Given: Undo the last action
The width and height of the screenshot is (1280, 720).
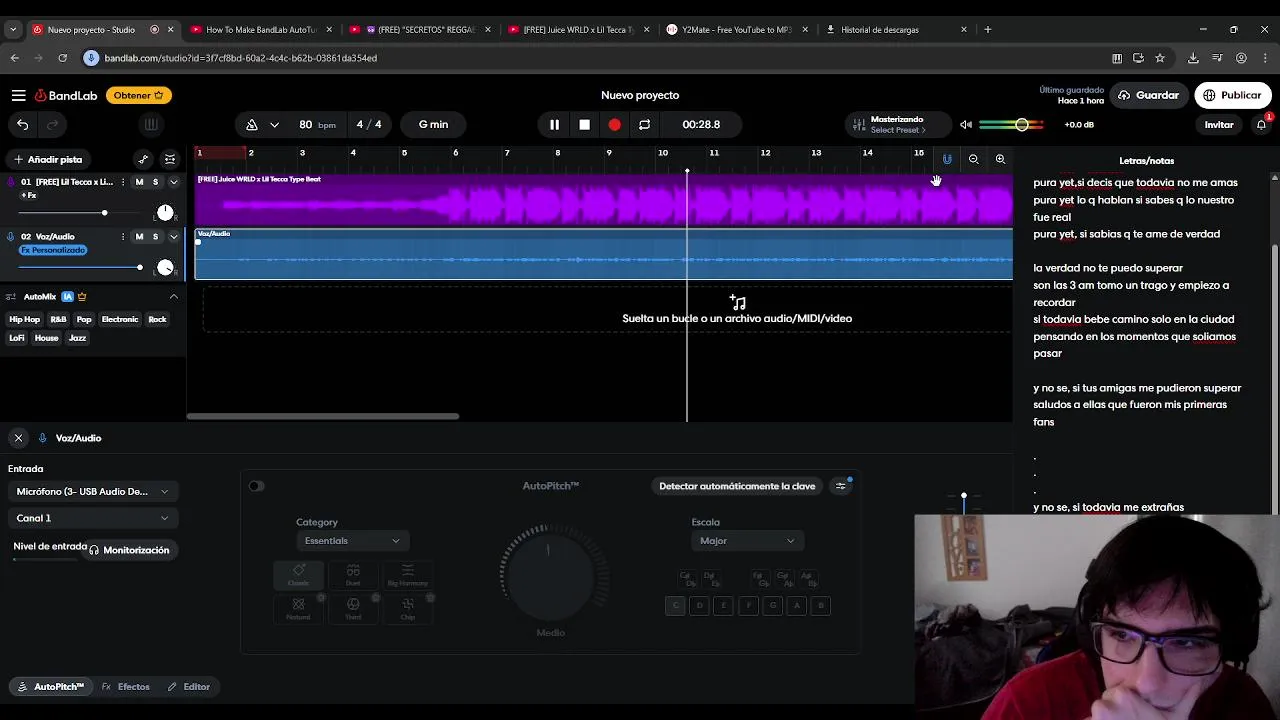Looking at the screenshot, I should click(x=23, y=125).
